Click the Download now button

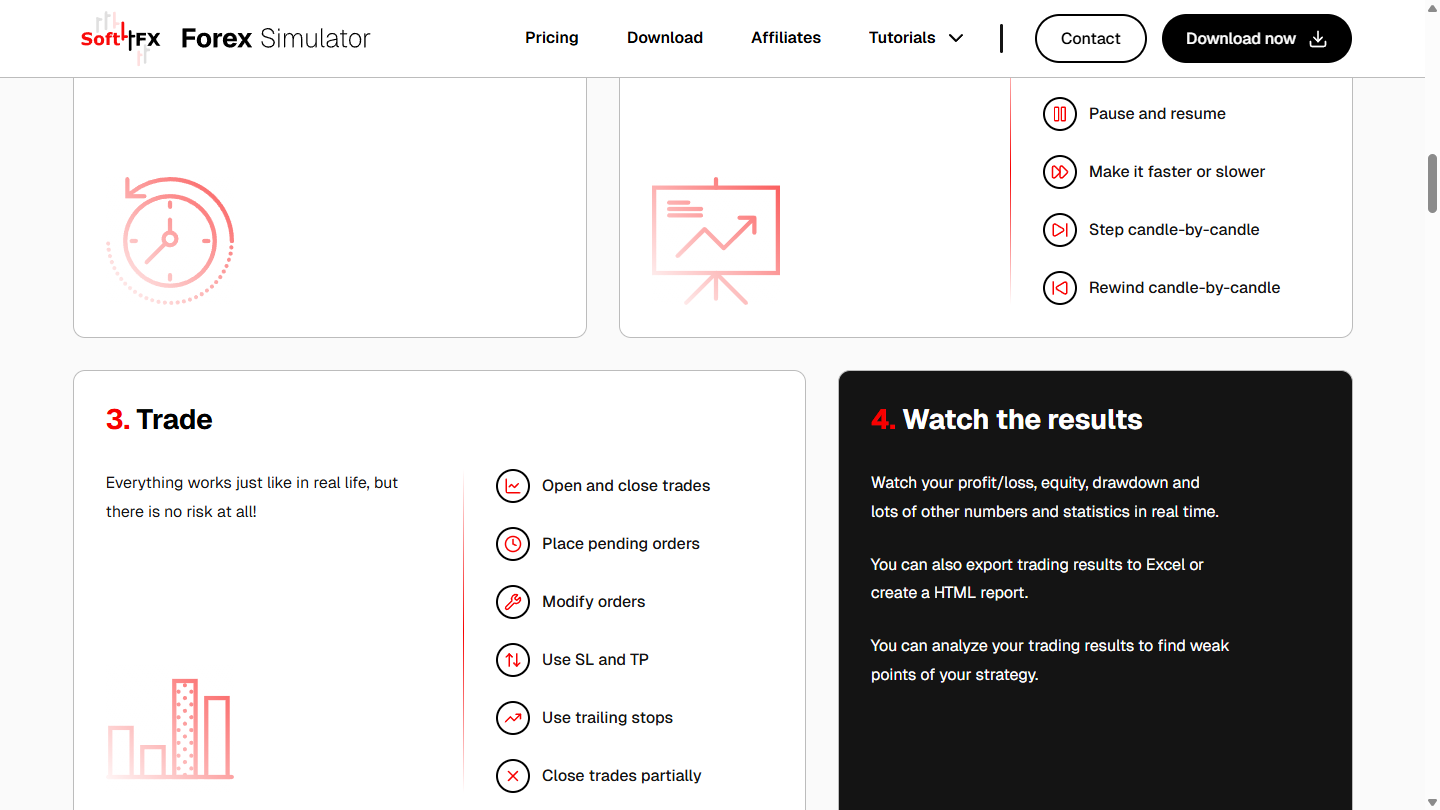[x=1256, y=38]
